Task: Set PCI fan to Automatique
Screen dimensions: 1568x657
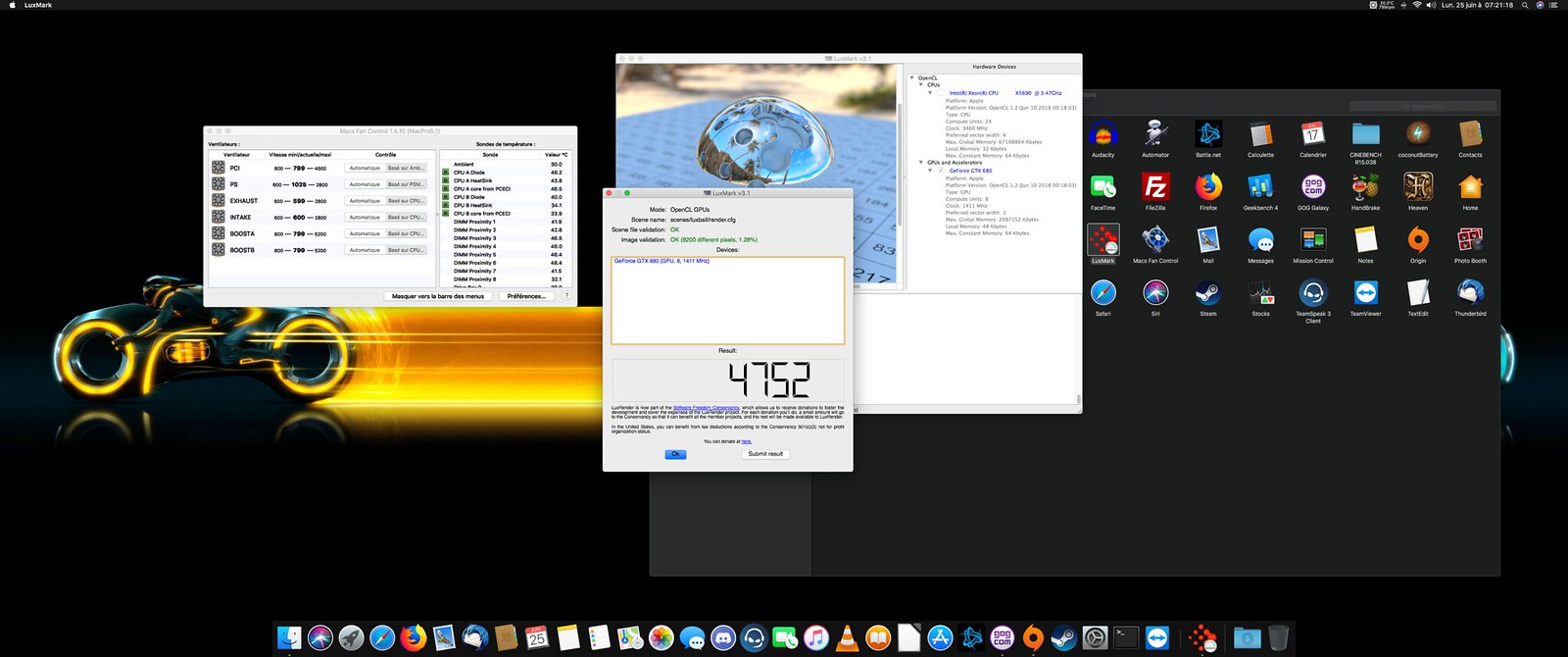Action: [365, 168]
